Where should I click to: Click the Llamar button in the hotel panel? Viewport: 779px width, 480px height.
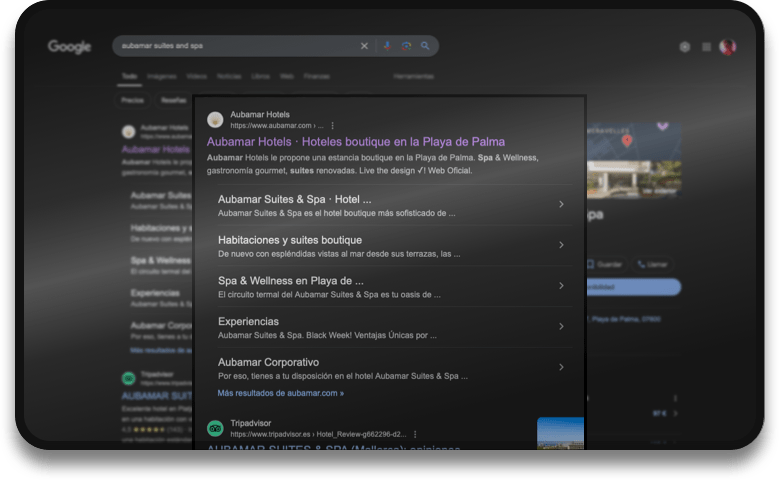653,264
